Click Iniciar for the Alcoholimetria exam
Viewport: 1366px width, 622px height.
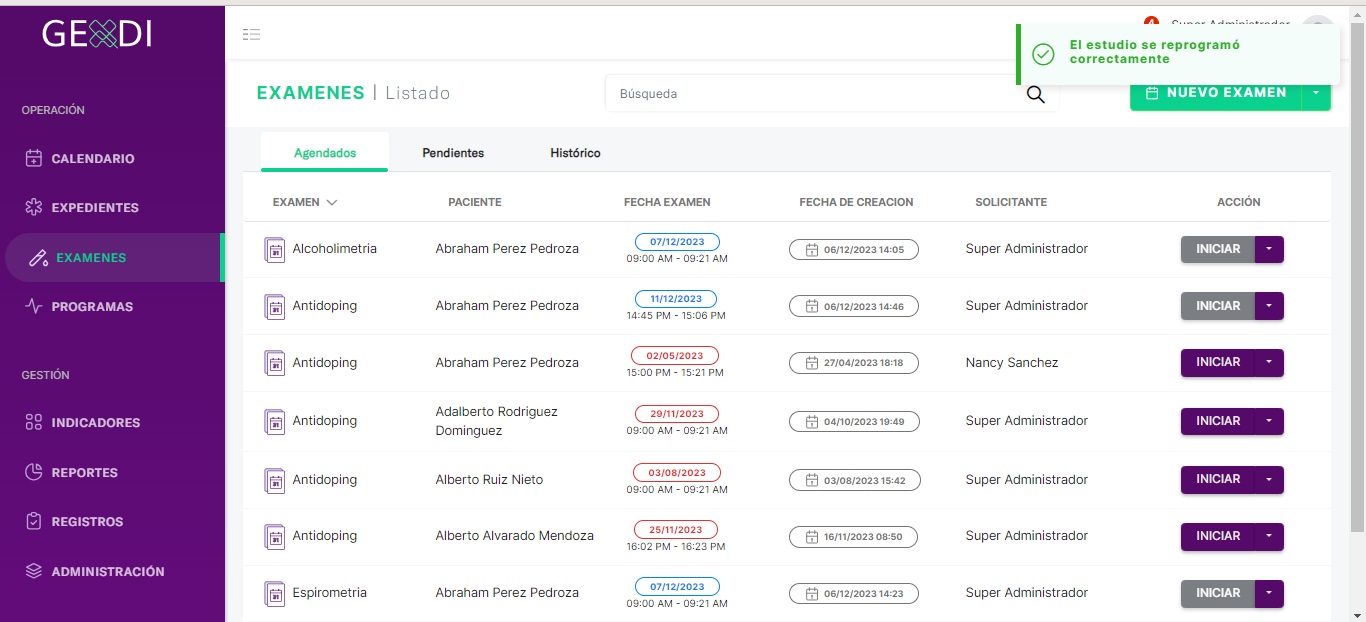point(1218,249)
